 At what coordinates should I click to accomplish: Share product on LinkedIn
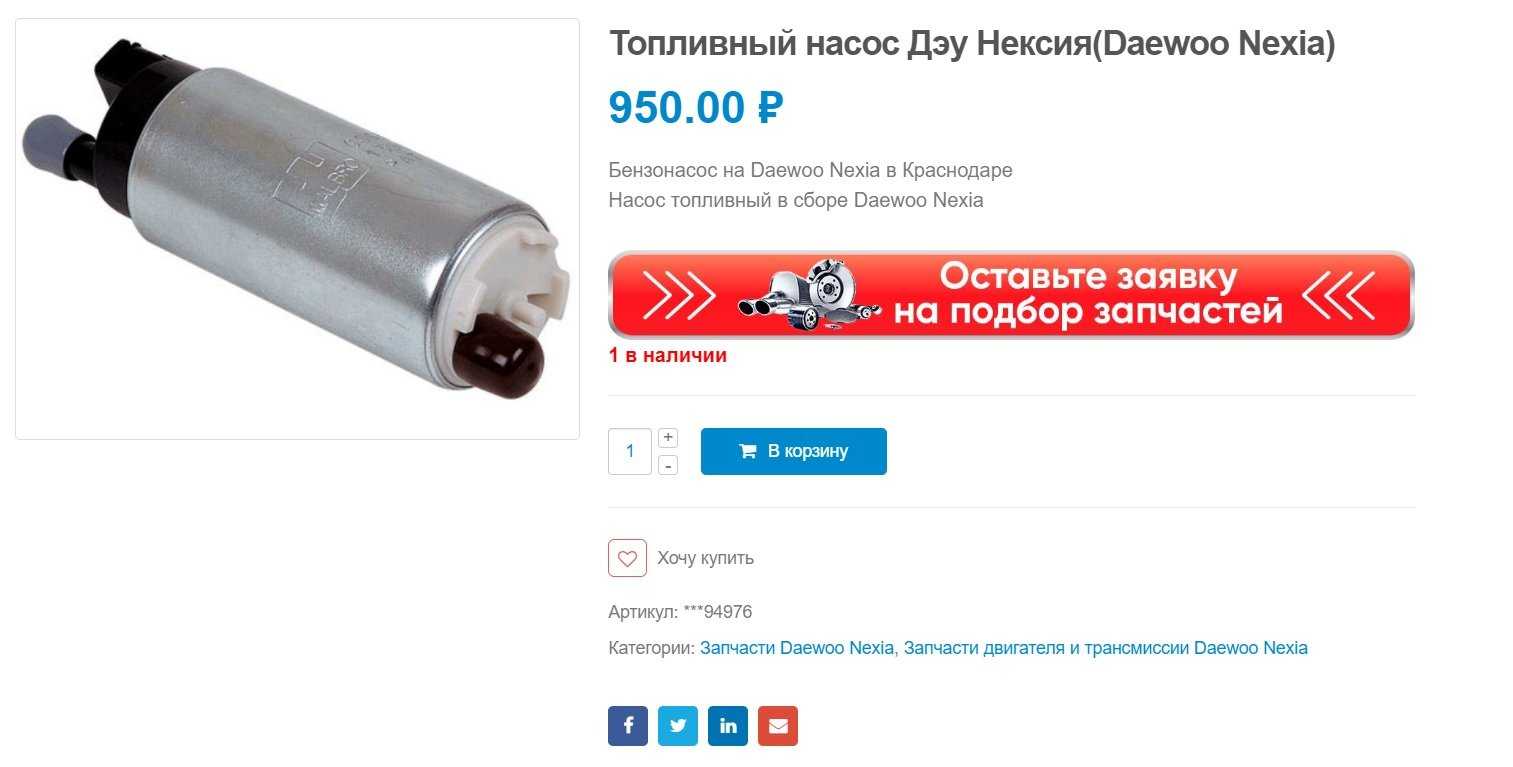[x=728, y=726]
